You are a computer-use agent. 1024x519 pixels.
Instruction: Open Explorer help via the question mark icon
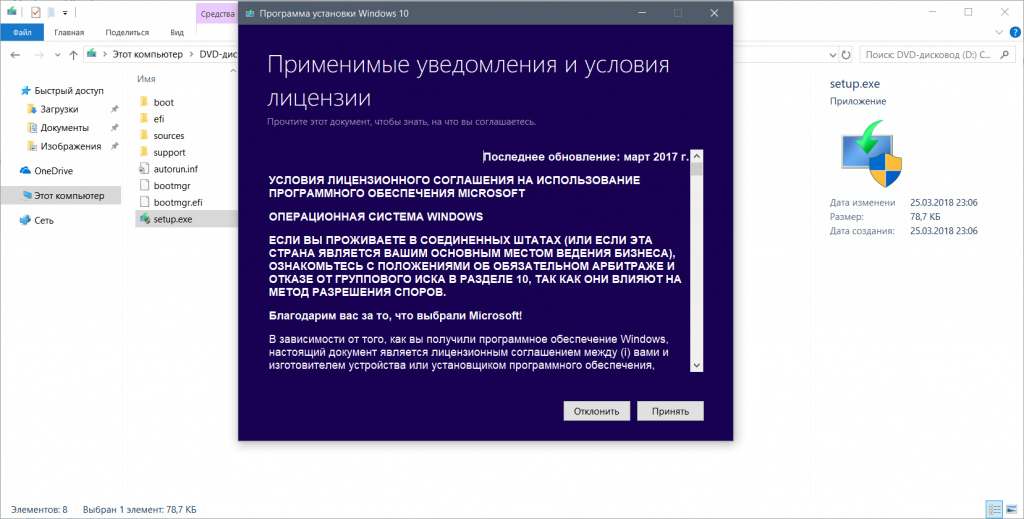coord(1016,32)
